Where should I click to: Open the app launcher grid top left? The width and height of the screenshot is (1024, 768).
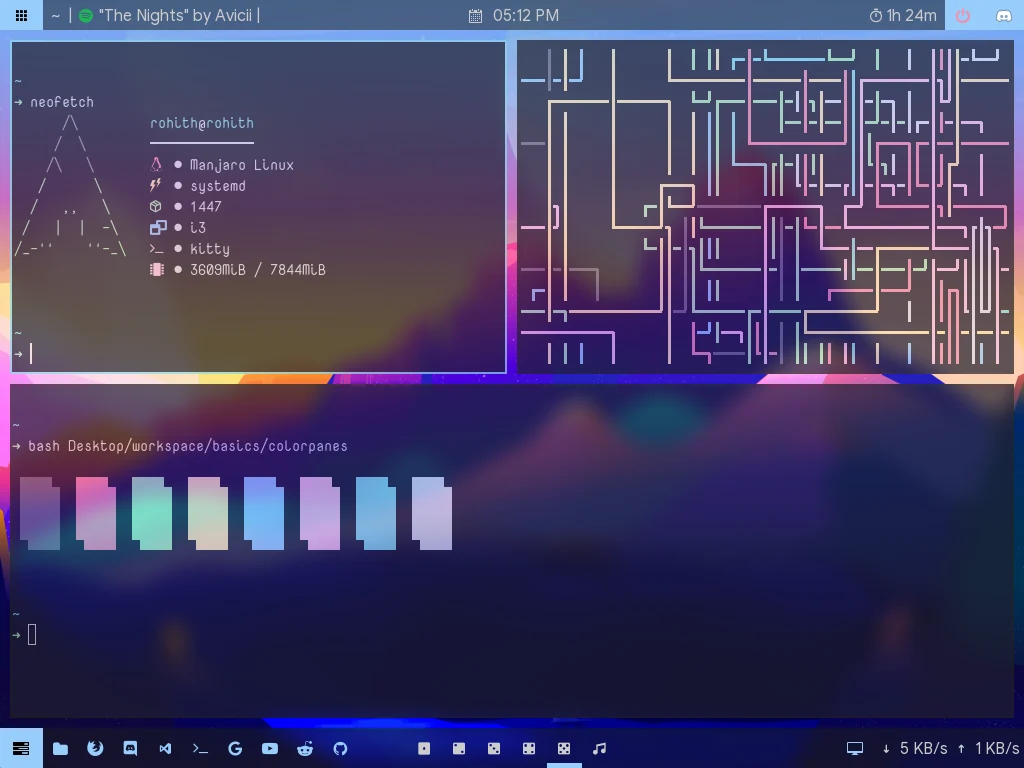tap(21, 15)
